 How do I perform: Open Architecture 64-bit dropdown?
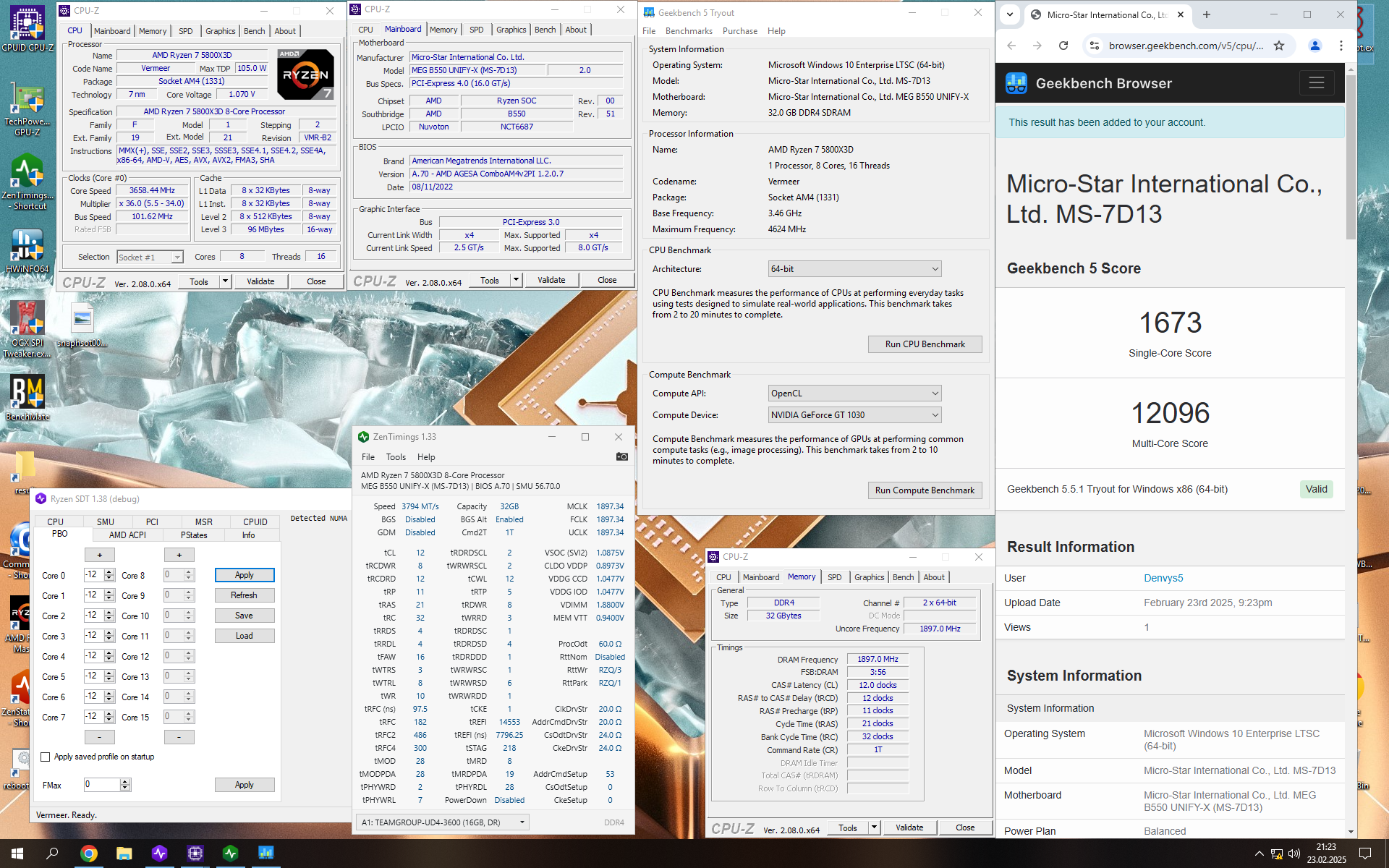coord(854,269)
